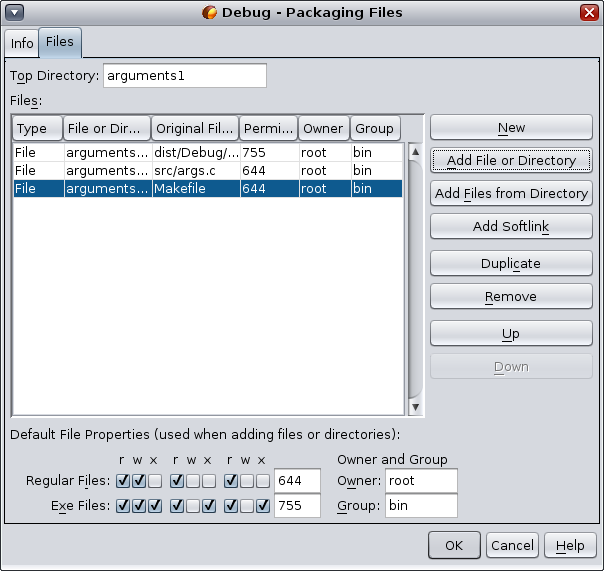This screenshot has height=571, width=604.
Task: Click the Add Softlink button
Action: pos(511,227)
